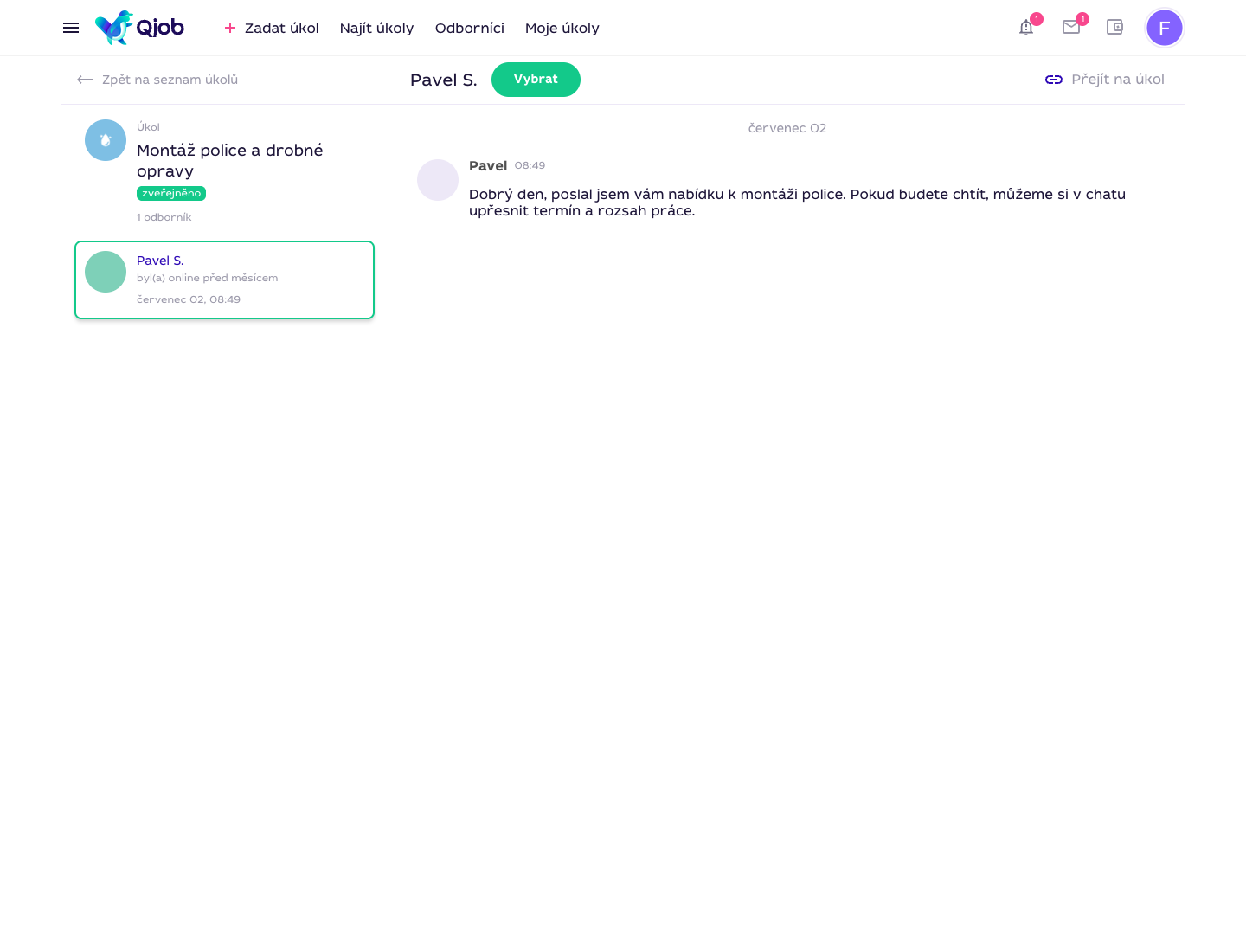Click Pavel S. green avatar in list

106,272
